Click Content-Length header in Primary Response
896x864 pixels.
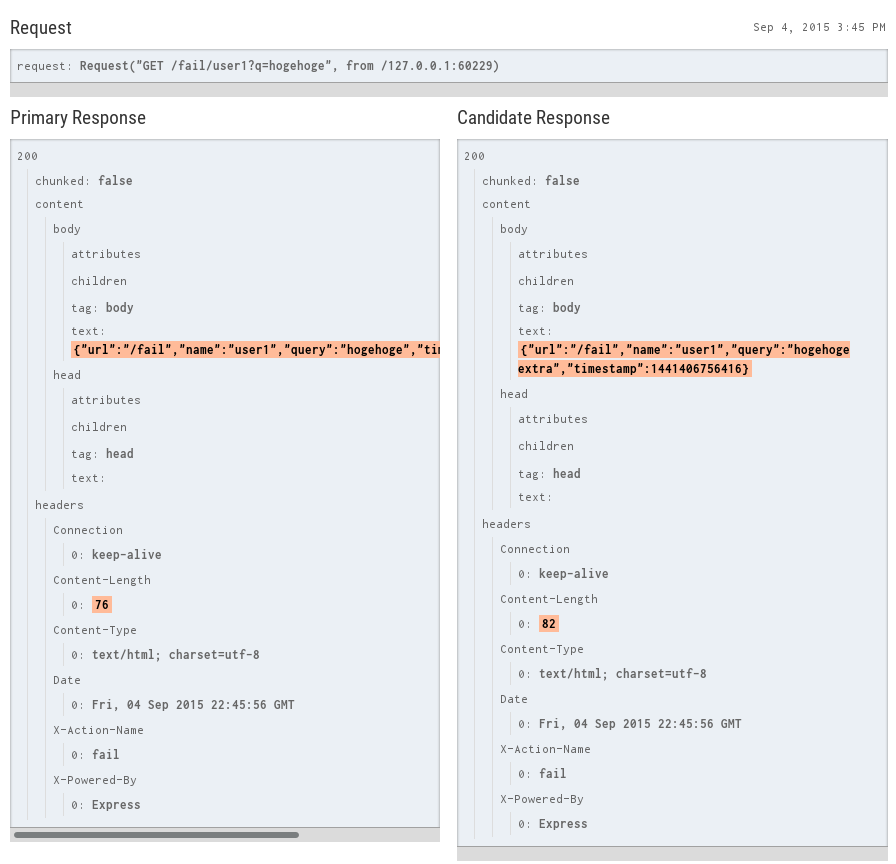tap(102, 580)
